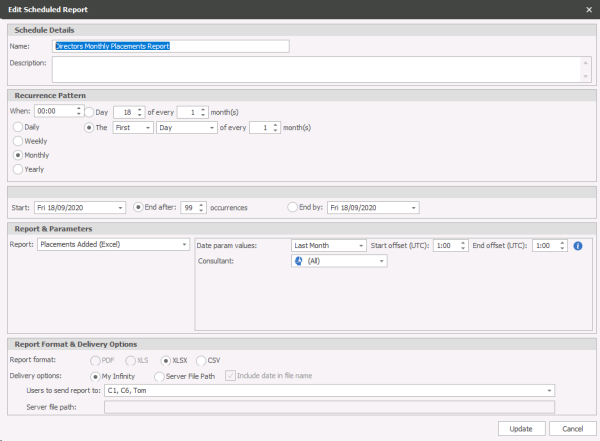Viewport: 600px width, 441px height.
Task: Select the Weekly recurrence option
Action: coord(18,141)
